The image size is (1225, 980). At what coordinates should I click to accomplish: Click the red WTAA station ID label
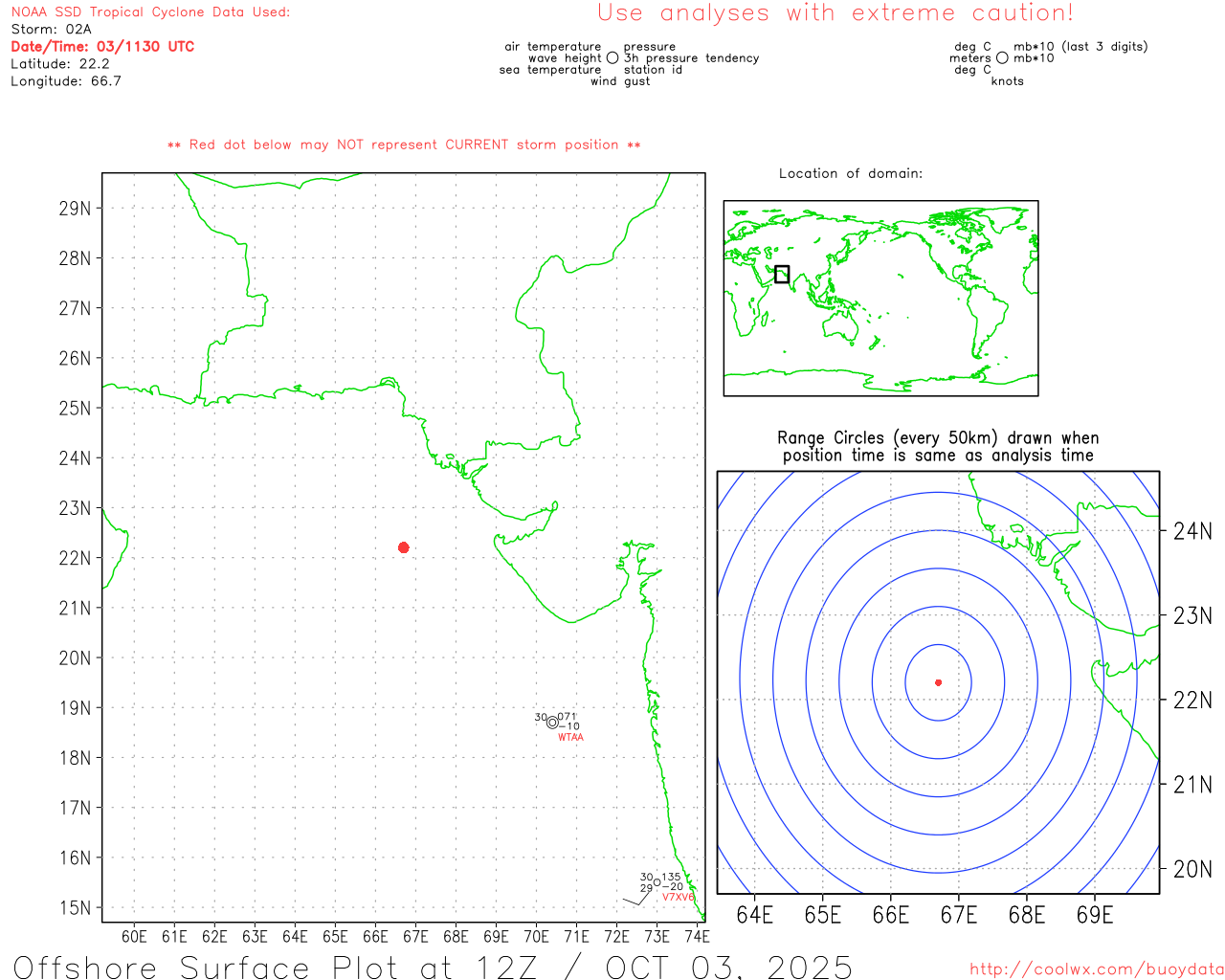570,738
